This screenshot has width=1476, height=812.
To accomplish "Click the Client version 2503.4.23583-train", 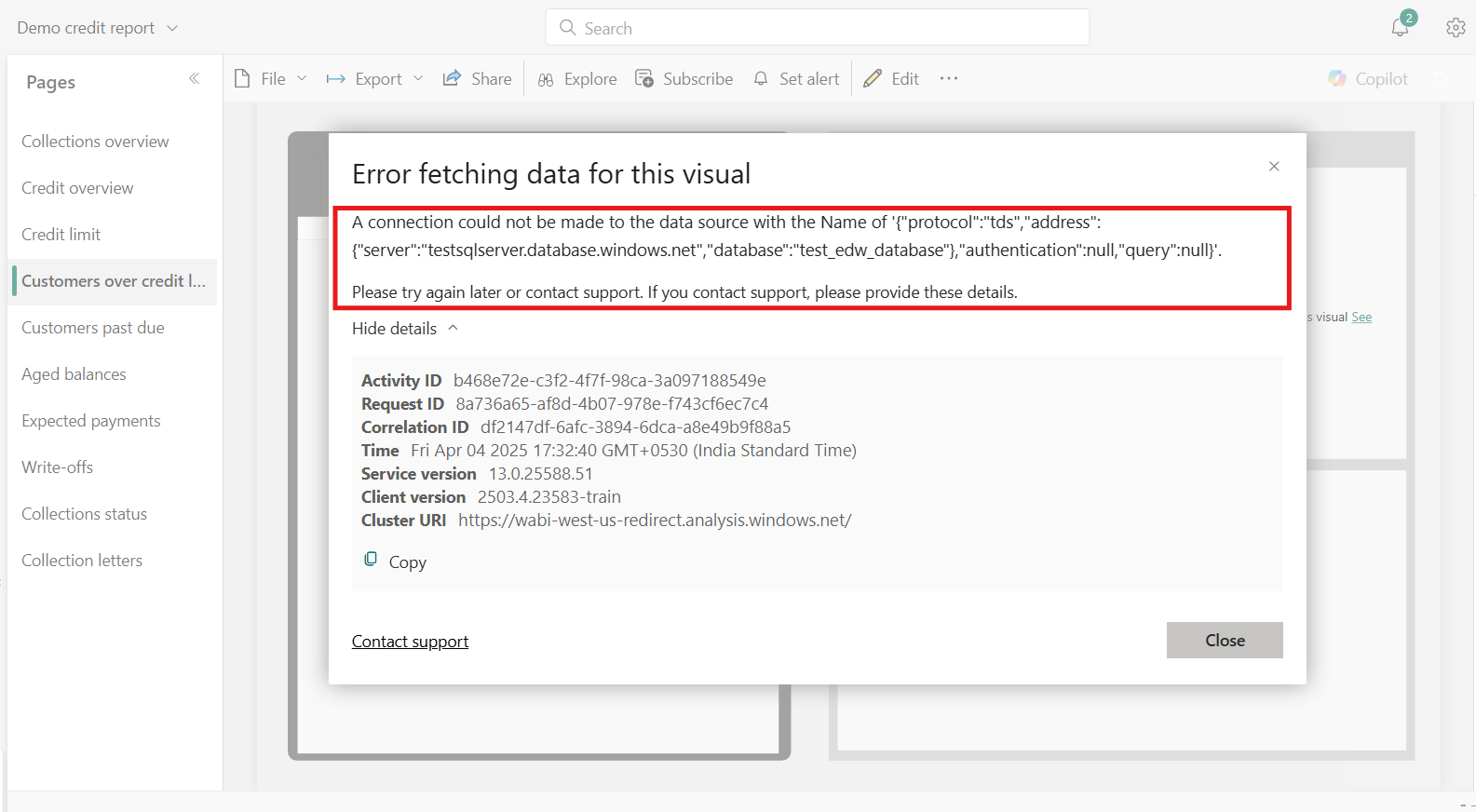I will 549,497.
